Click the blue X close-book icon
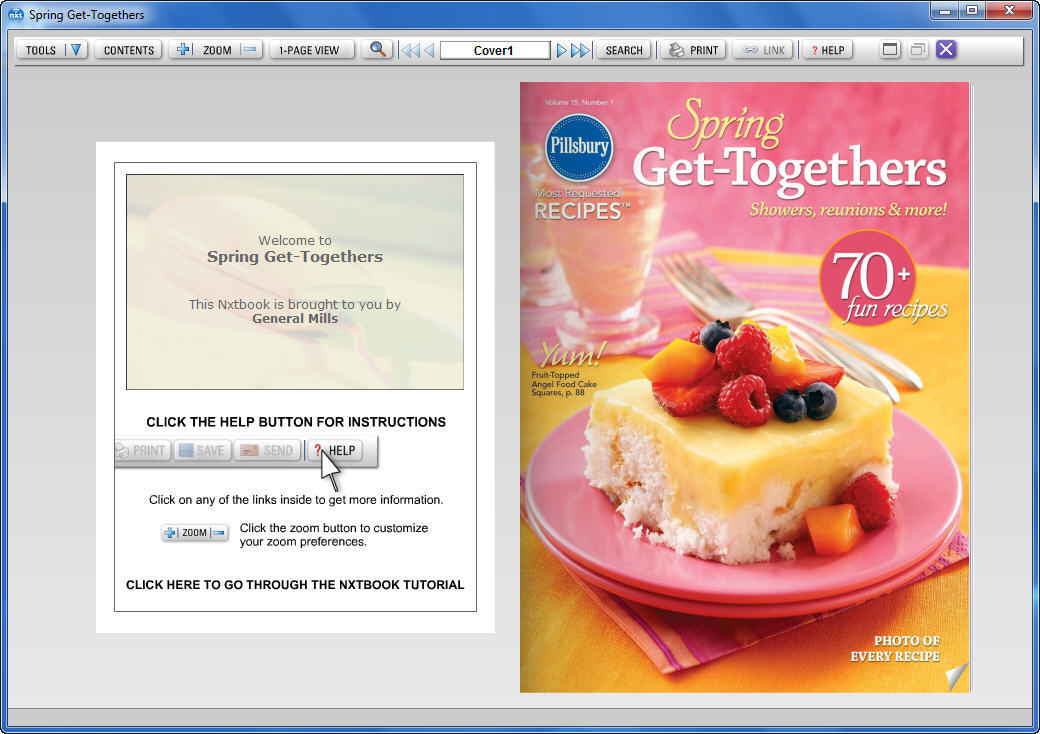1040x734 pixels. click(945, 48)
